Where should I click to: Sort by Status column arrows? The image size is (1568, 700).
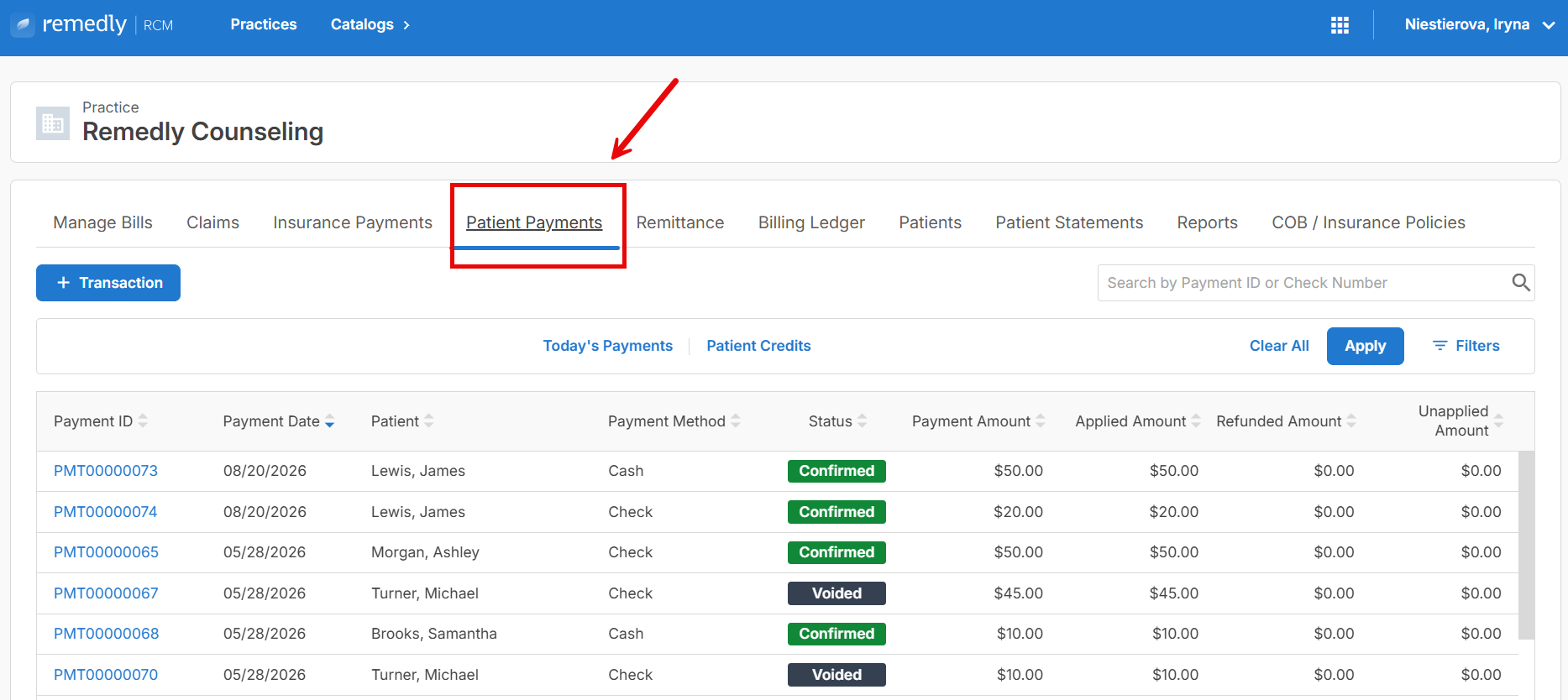[x=862, y=421]
